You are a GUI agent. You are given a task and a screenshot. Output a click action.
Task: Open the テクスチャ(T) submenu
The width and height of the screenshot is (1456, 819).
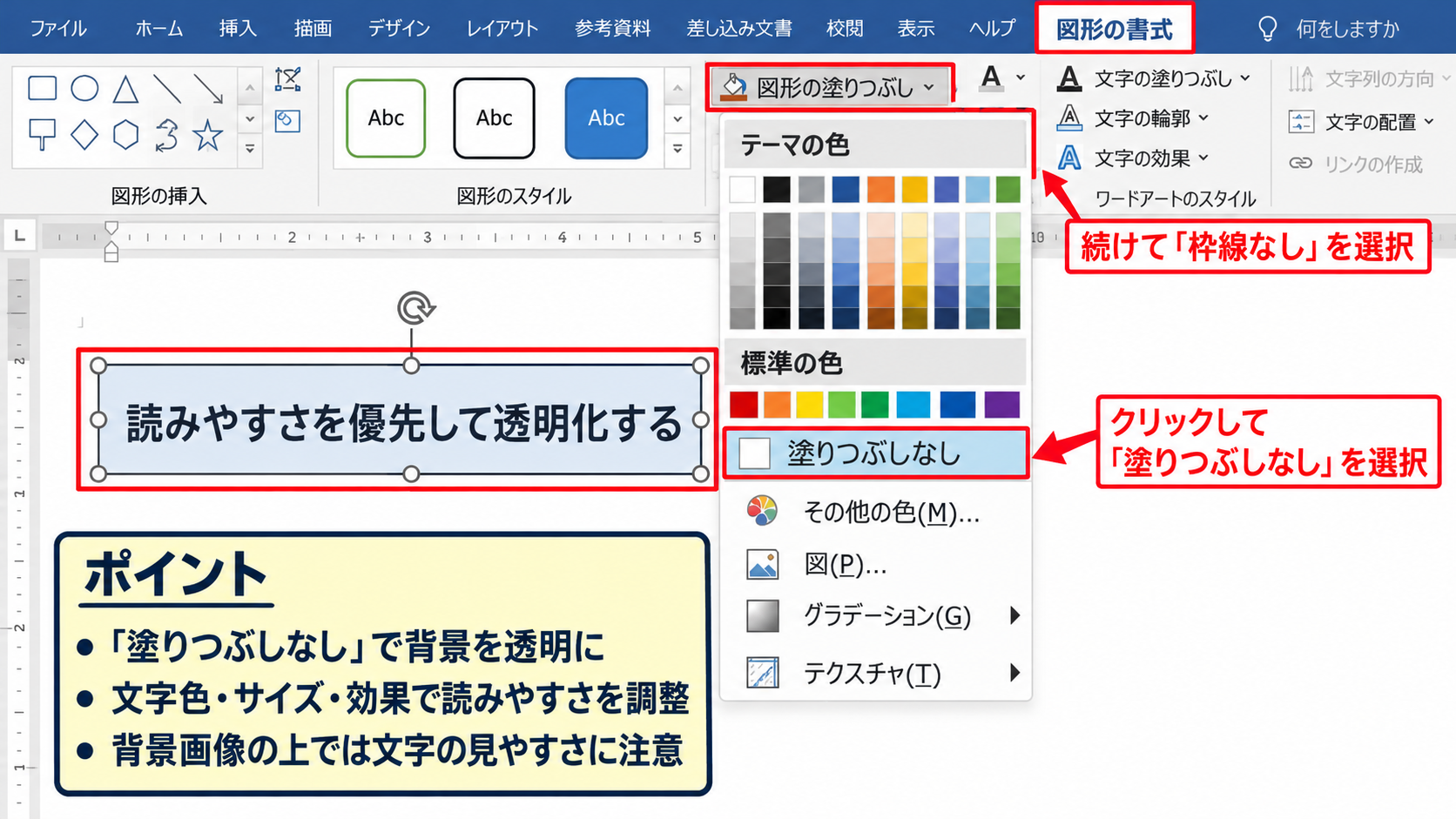tap(875, 673)
